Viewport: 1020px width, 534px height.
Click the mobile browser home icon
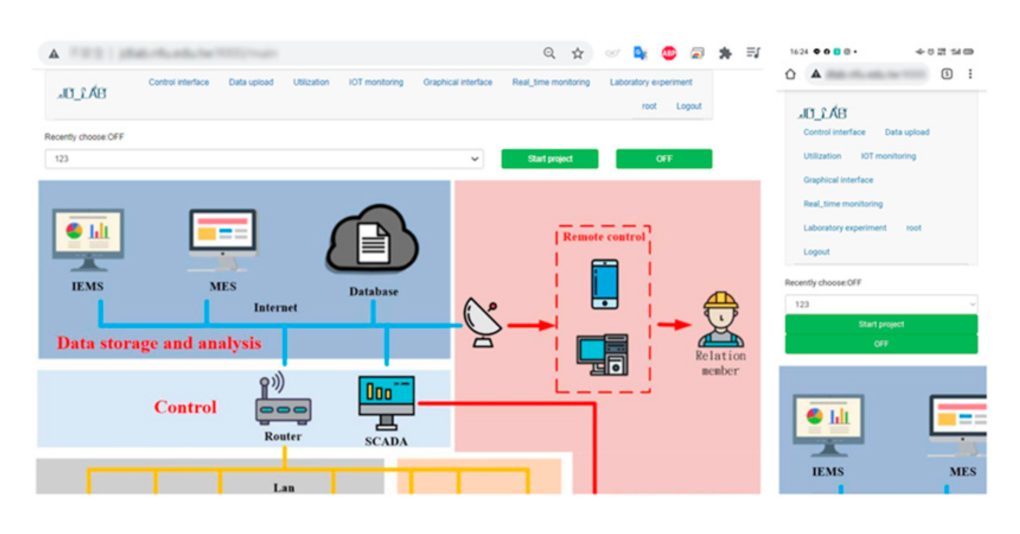pyautogui.click(x=791, y=74)
